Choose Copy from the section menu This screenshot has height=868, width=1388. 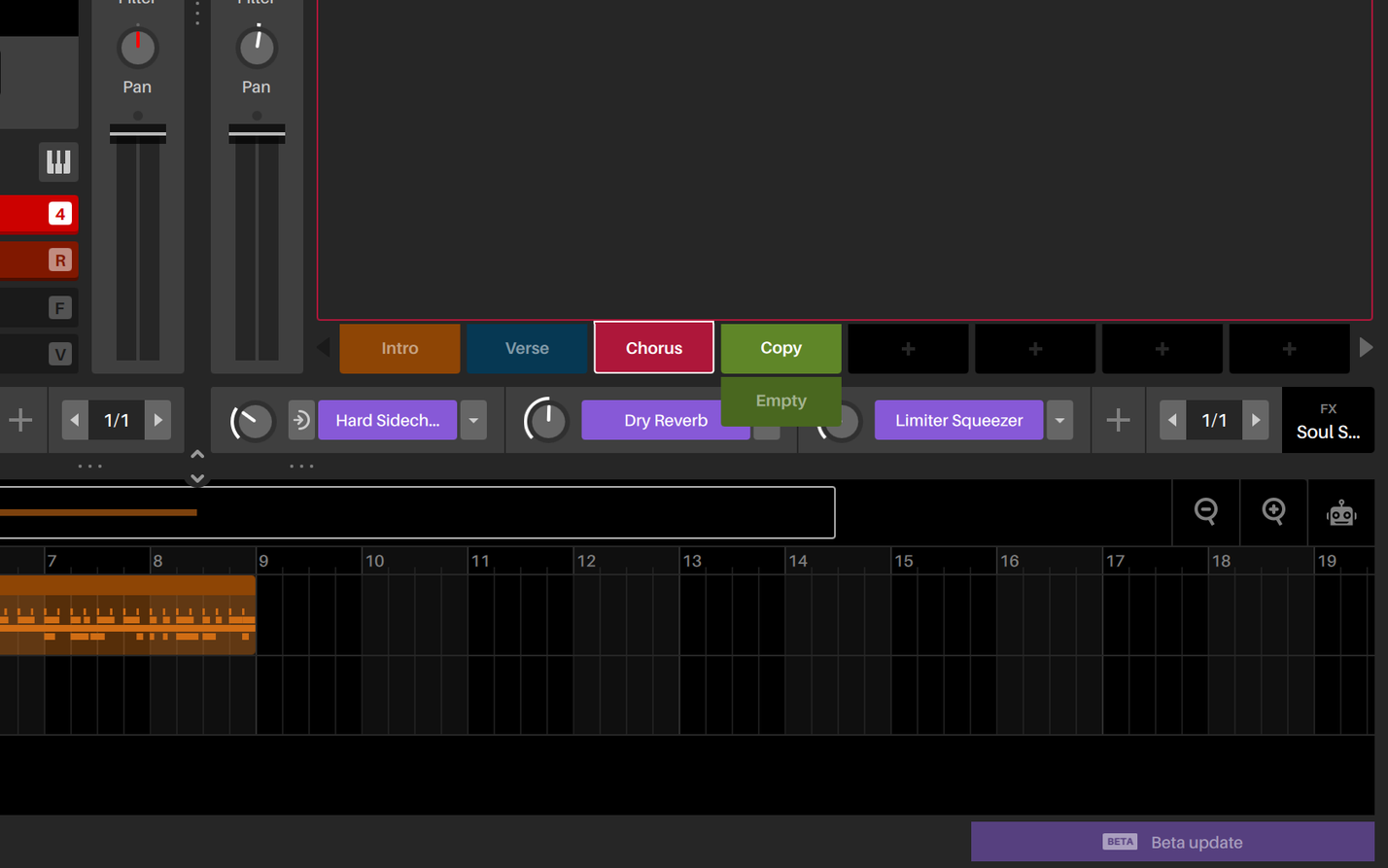pos(781,347)
